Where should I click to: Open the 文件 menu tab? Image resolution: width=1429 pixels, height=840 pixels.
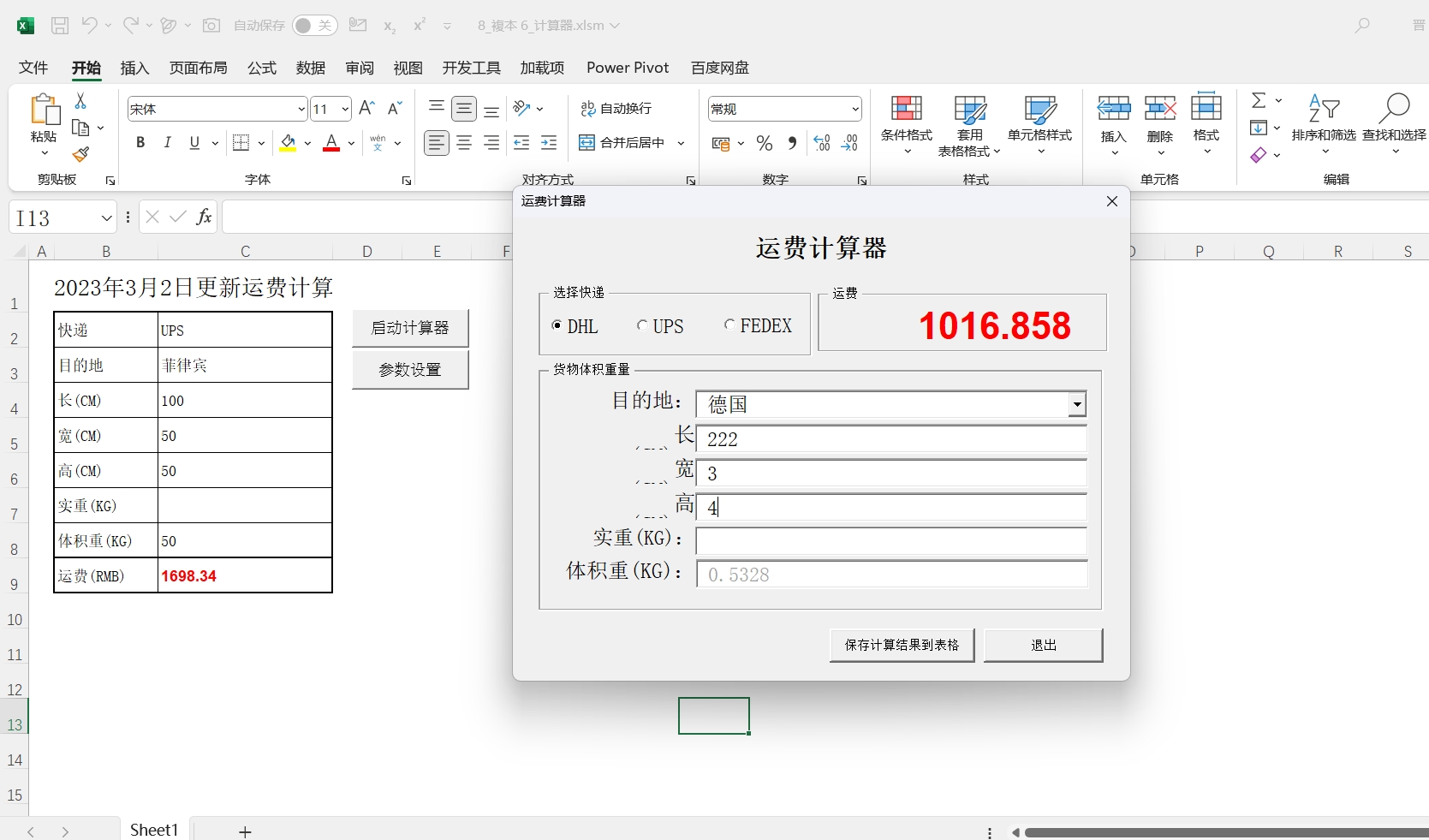33,68
